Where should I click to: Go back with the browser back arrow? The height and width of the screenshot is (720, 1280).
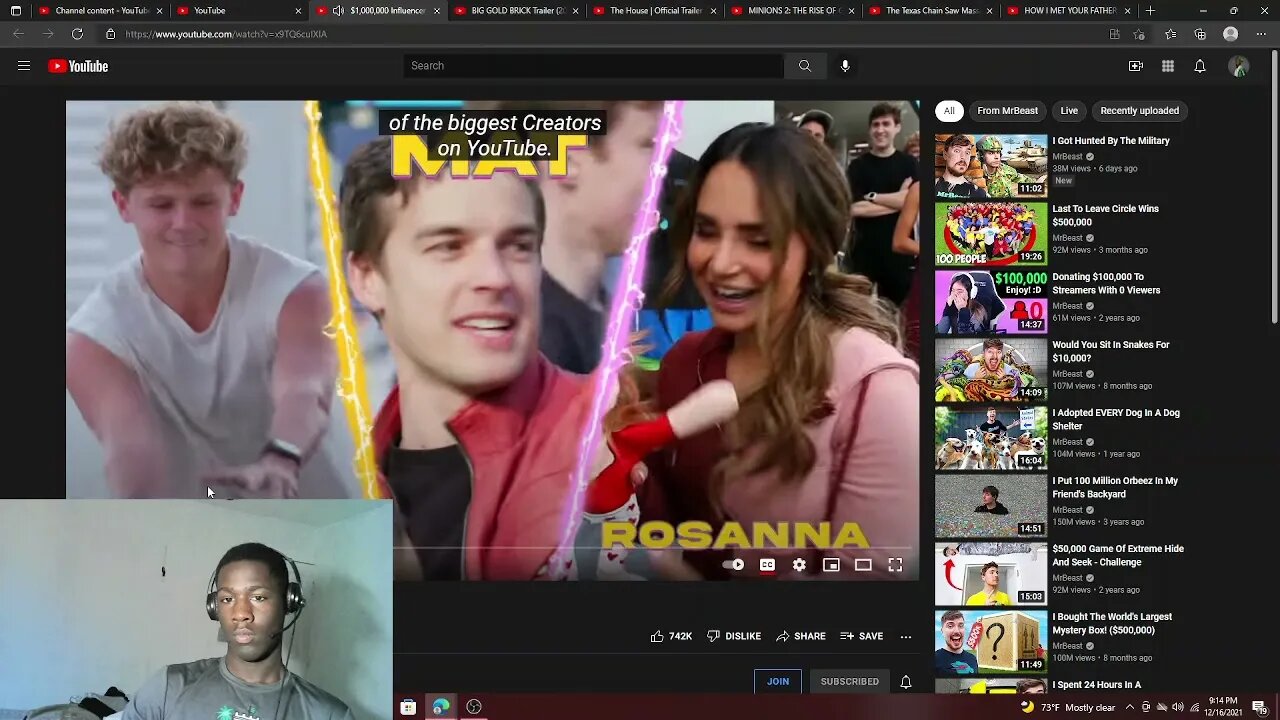point(18,34)
